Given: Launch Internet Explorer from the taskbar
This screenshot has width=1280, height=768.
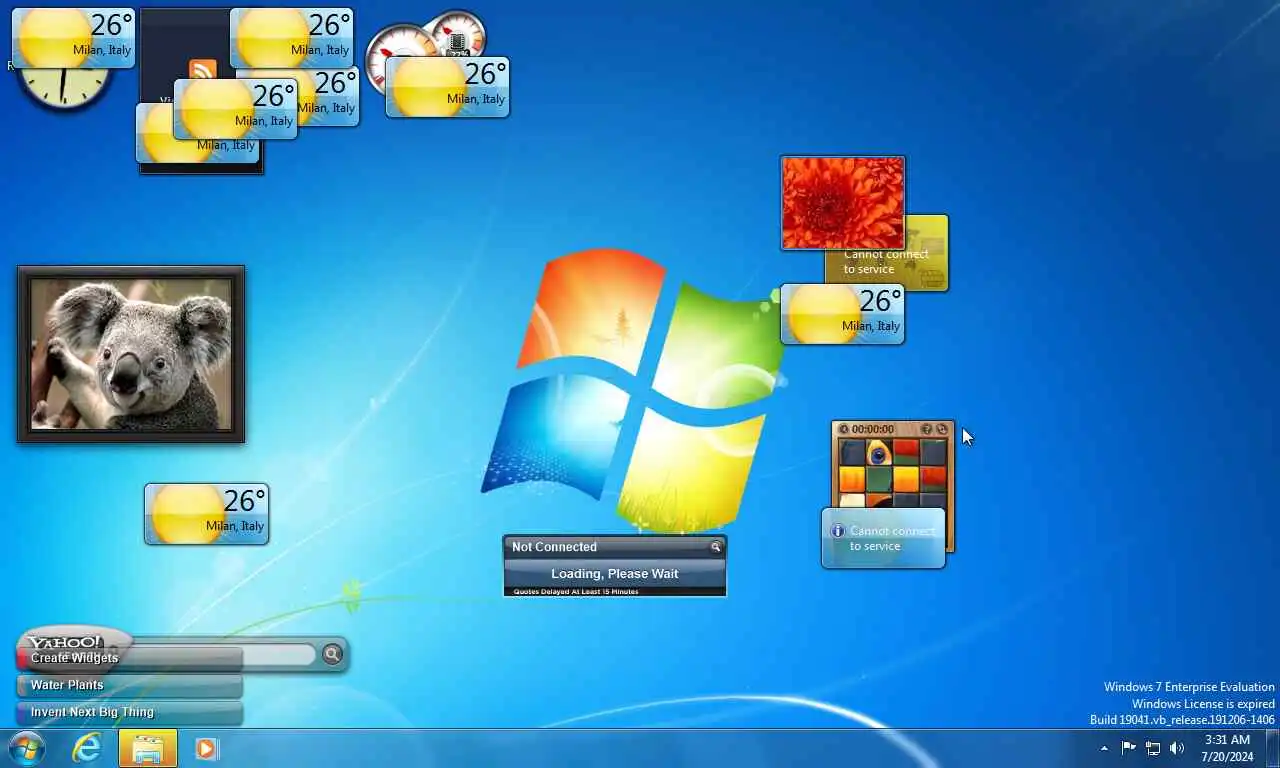Looking at the screenshot, I should 87,748.
